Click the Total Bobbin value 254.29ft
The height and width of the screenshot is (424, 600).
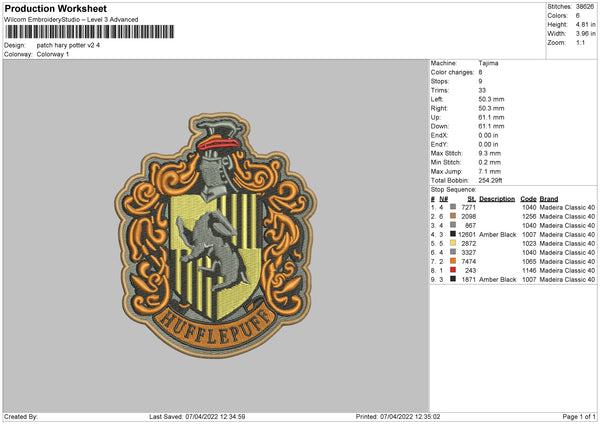pos(490,181)
